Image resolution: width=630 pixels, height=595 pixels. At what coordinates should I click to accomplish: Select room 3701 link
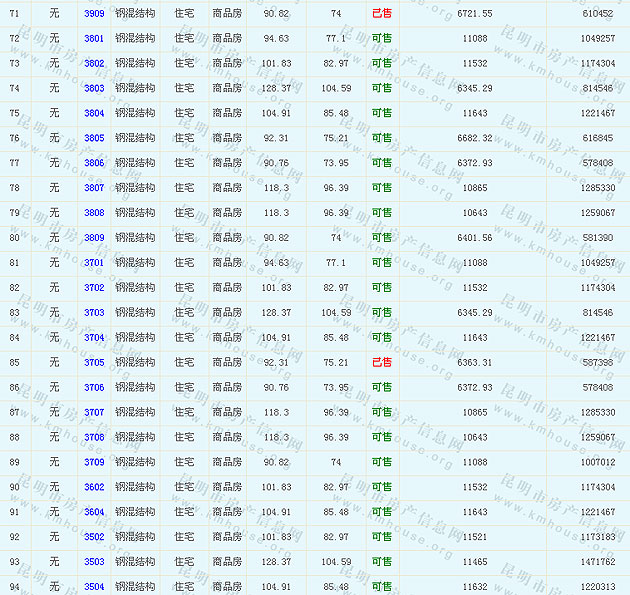pos(94,263)
